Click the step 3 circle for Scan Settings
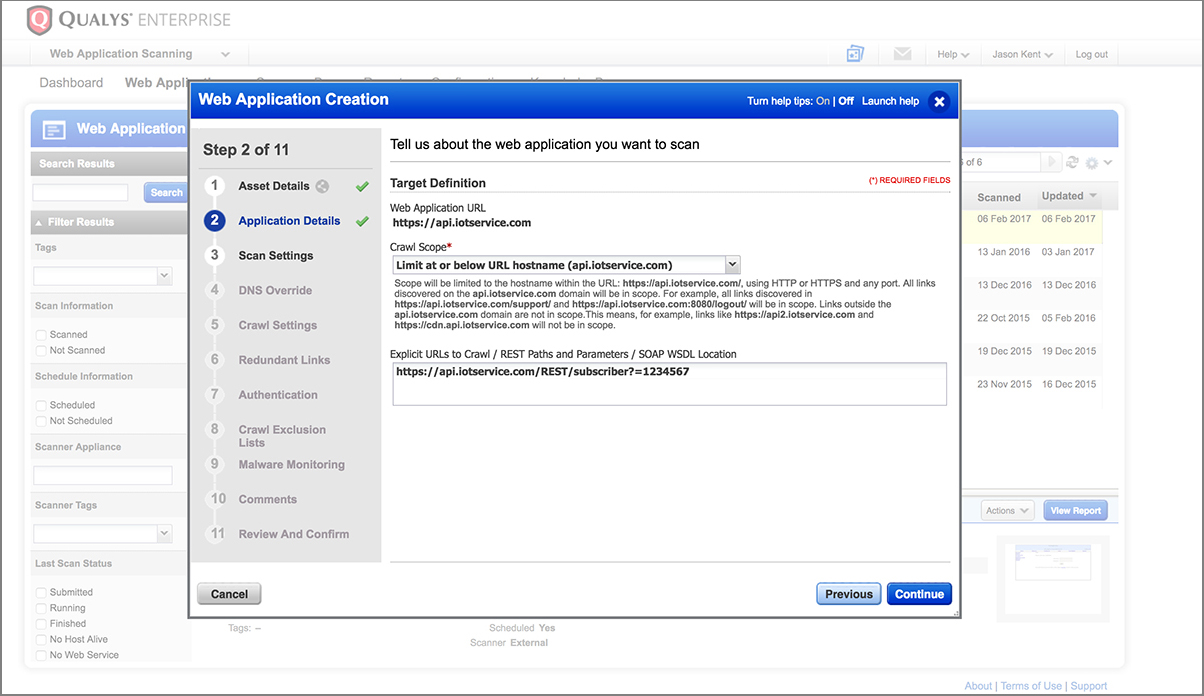Screen dimensions: 1204x696 (x=214, y=256)
